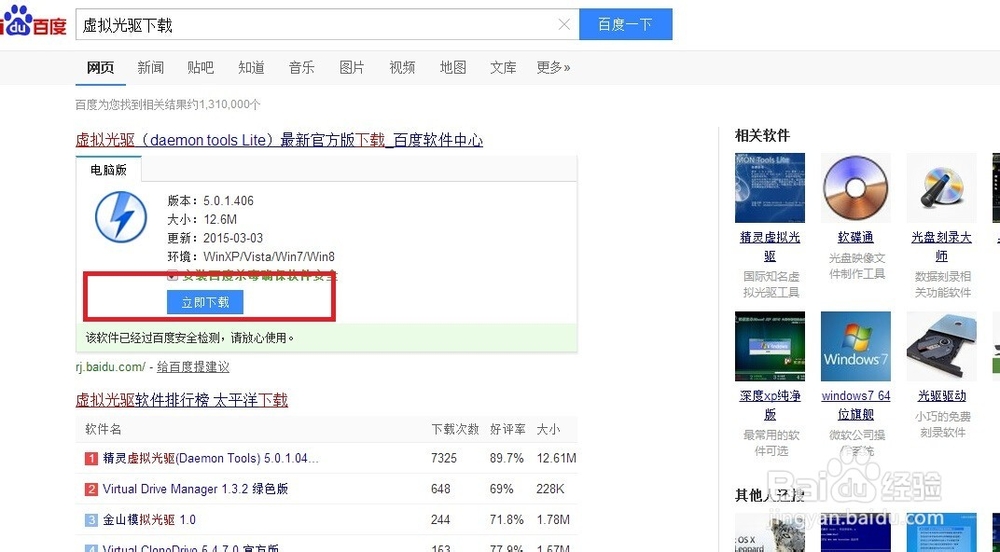Open the Windows 7 thumbnail image

coord(855,346)
